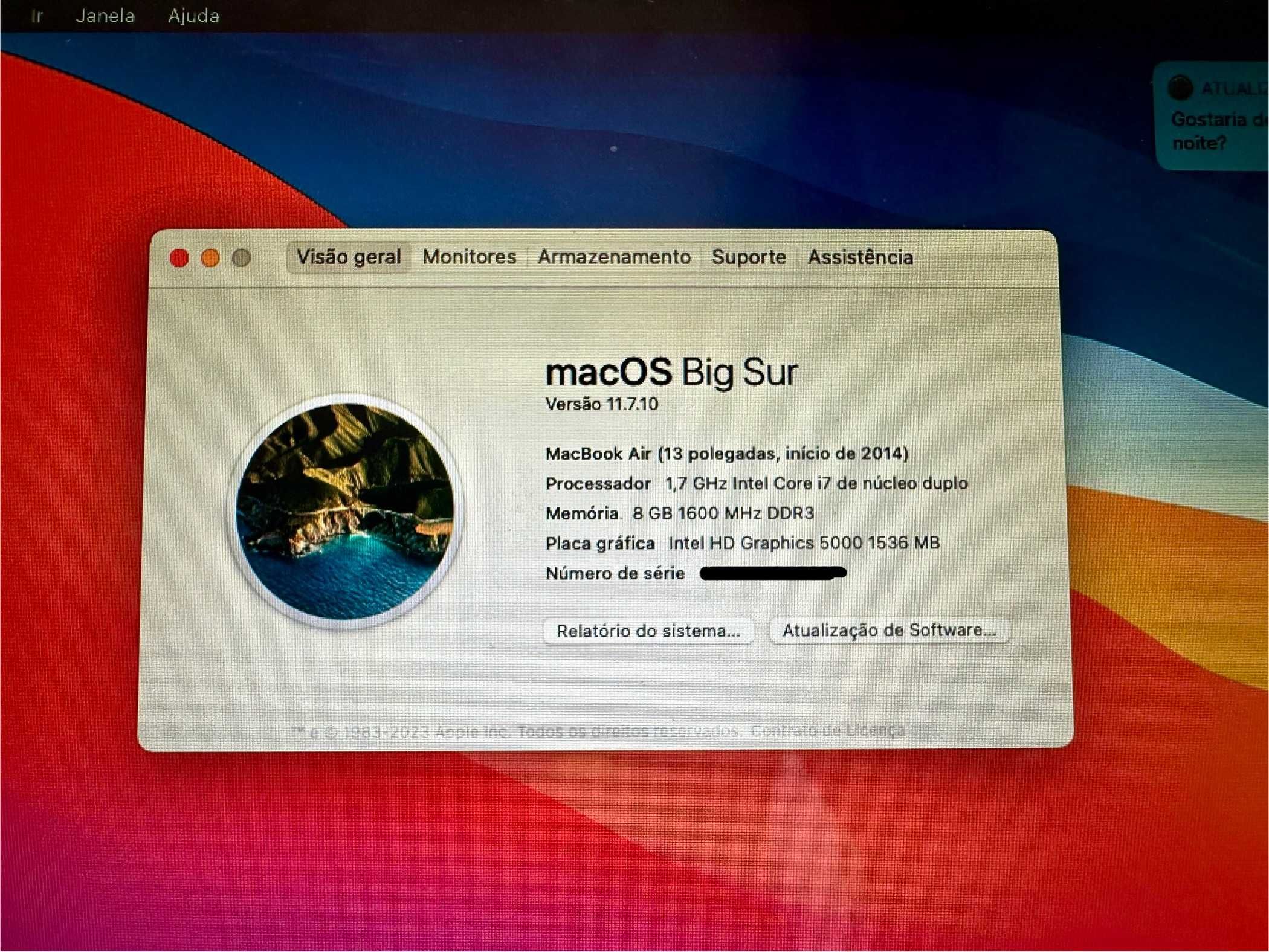This screenshot has height=952, width=1269.
Task: Click the macOS Big Sur circular image
Action: [345, 510]
